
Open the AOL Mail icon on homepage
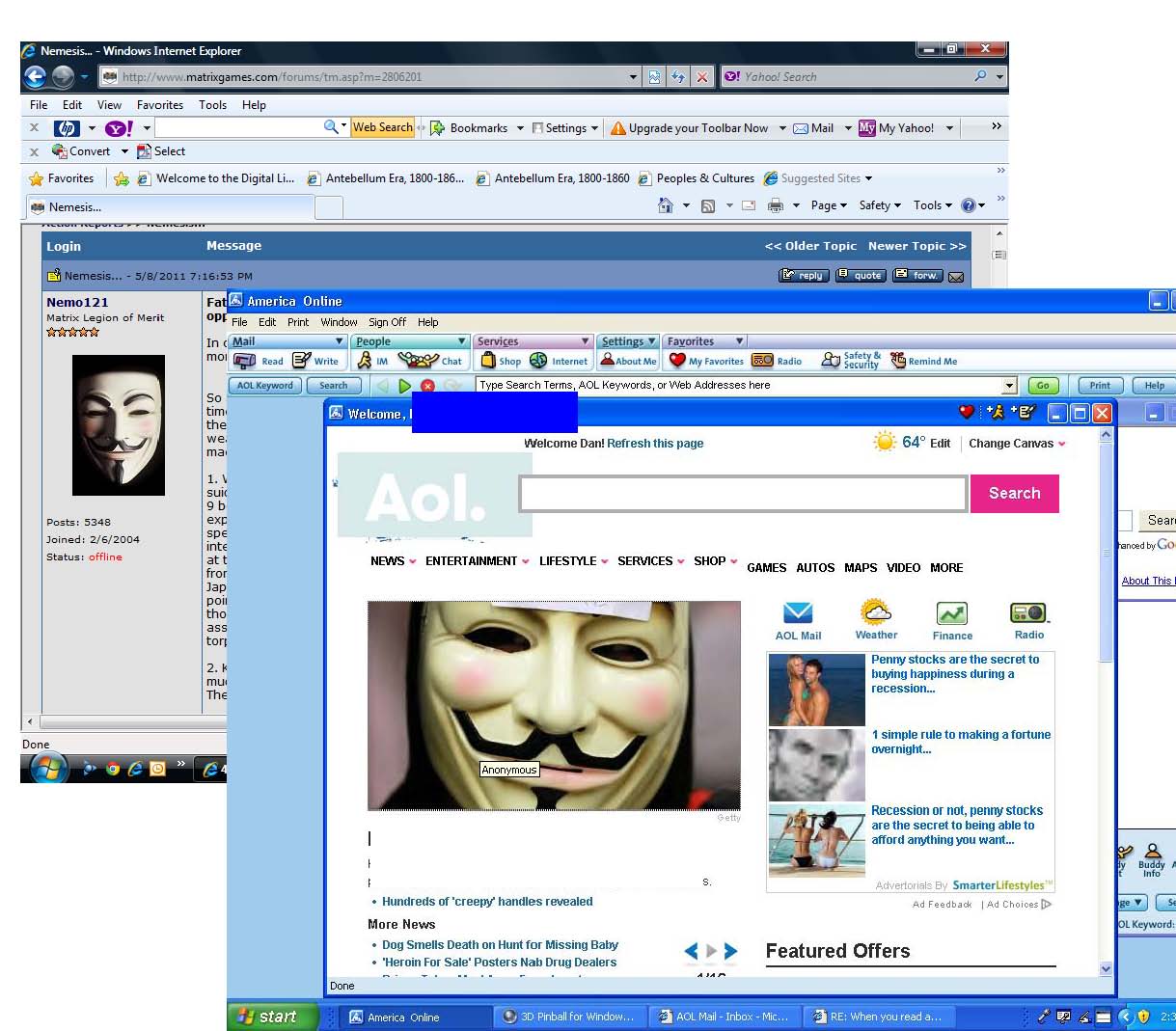[x=798, y=613]
